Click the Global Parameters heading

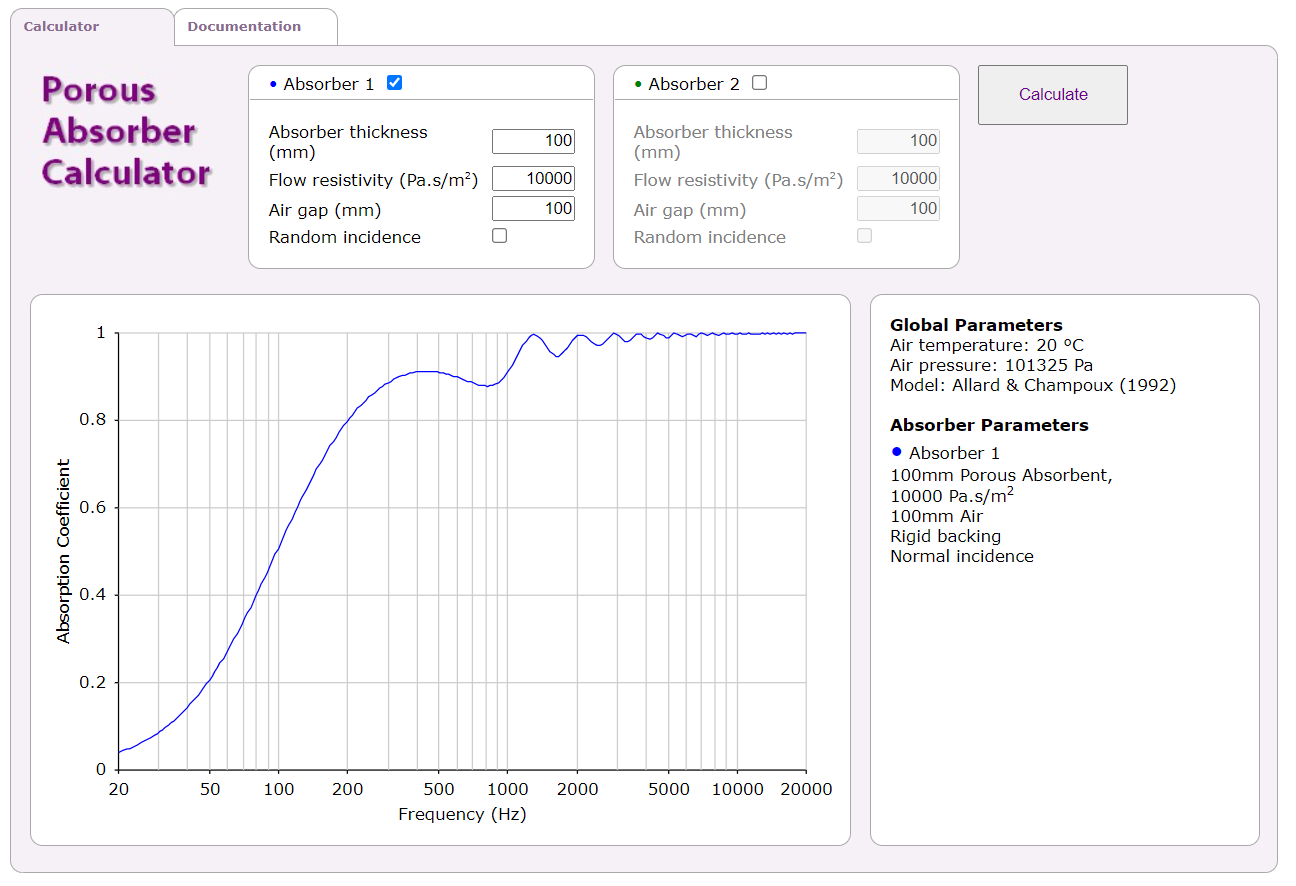click(976, 325)
